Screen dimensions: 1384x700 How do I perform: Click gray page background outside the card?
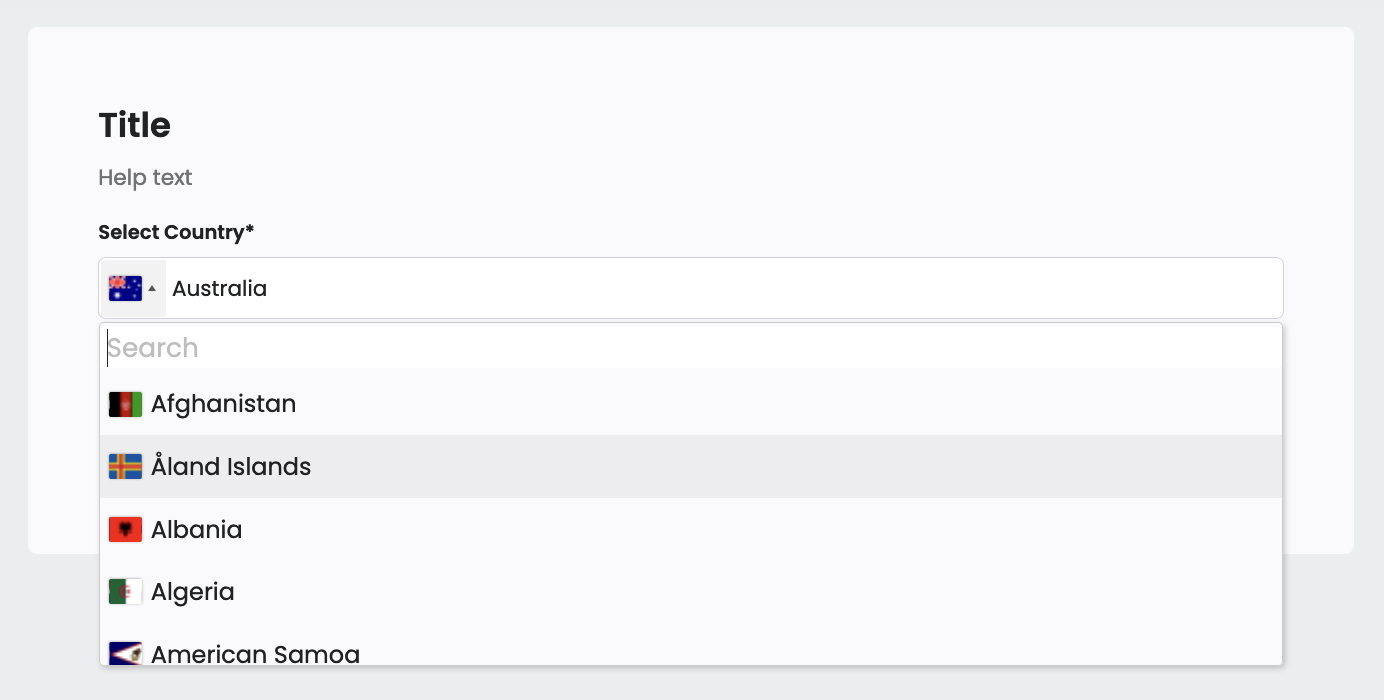point(1368,620)
